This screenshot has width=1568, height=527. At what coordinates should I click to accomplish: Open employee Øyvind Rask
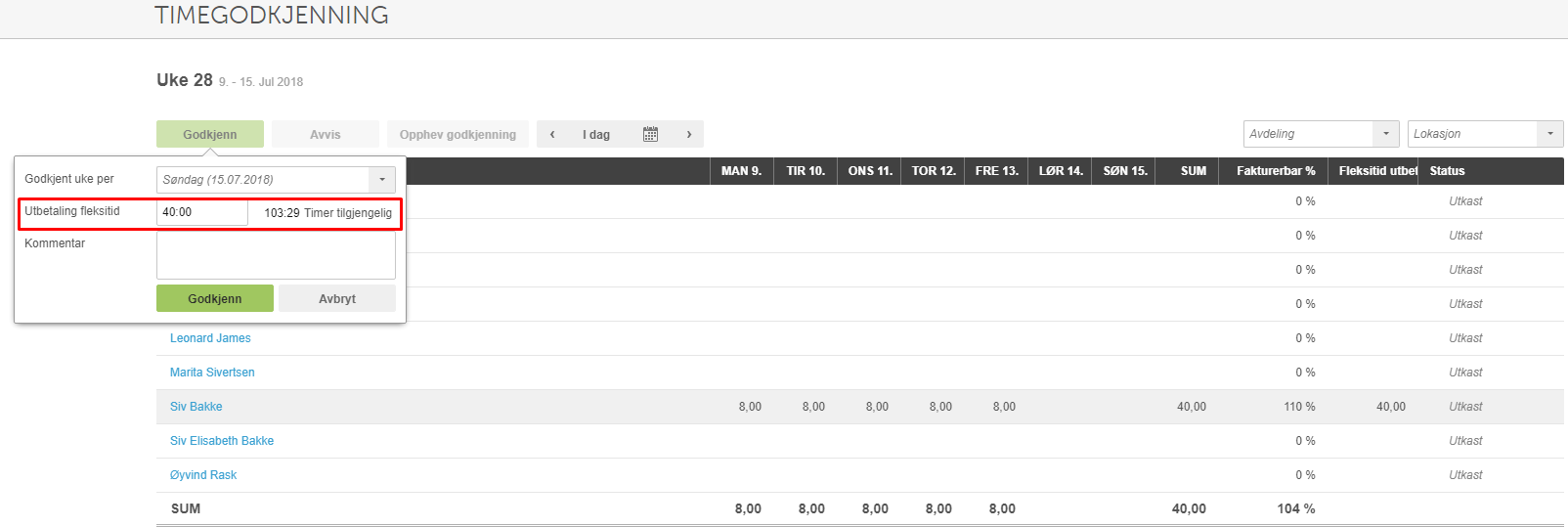(x=203, y=475)
